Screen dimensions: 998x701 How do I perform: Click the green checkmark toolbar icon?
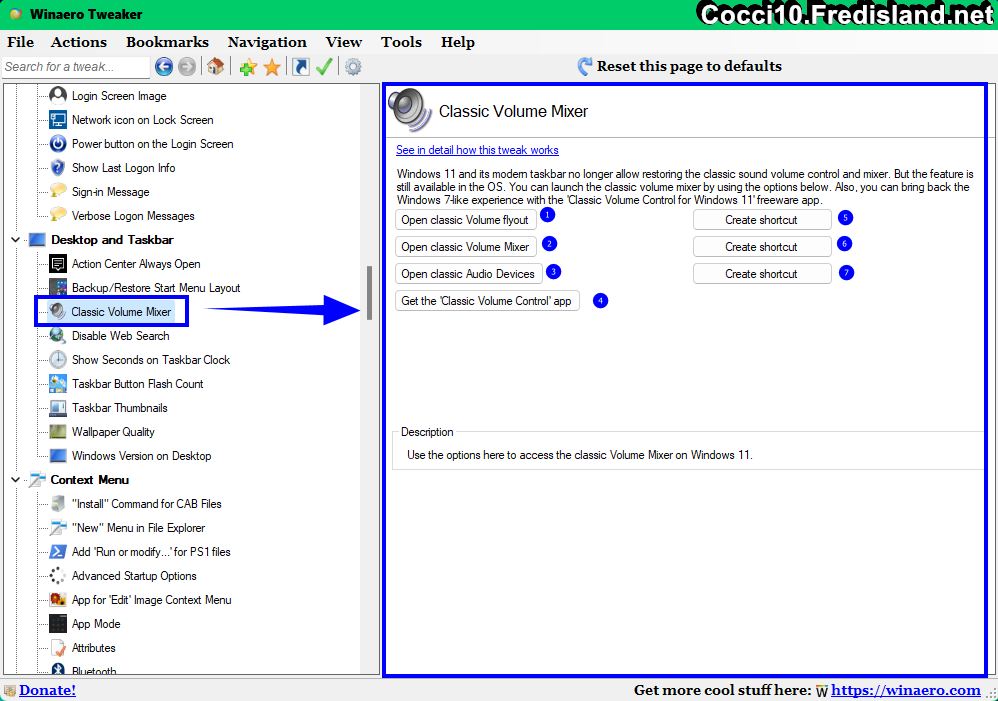click(324, 66)
